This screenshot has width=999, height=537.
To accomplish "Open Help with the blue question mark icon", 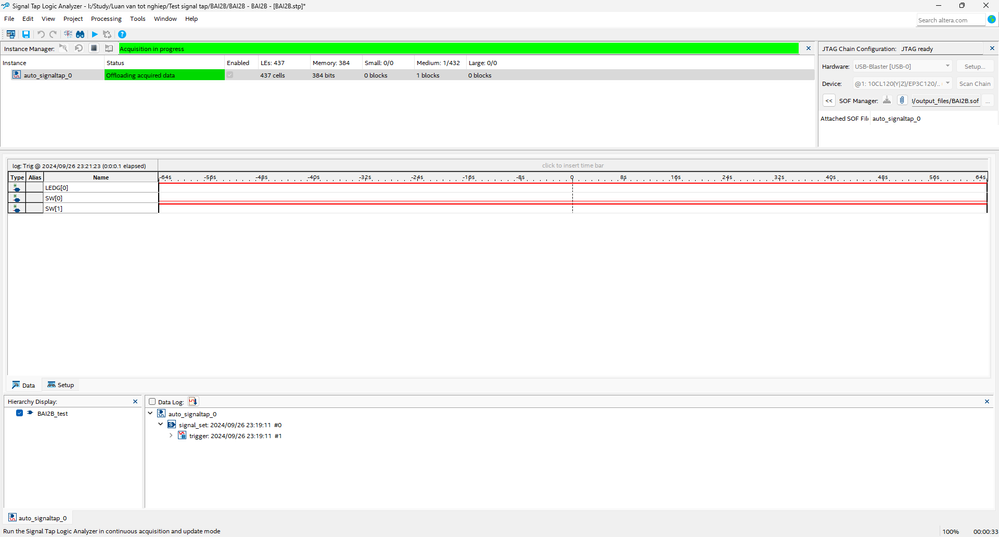I will tap(122, 34).
